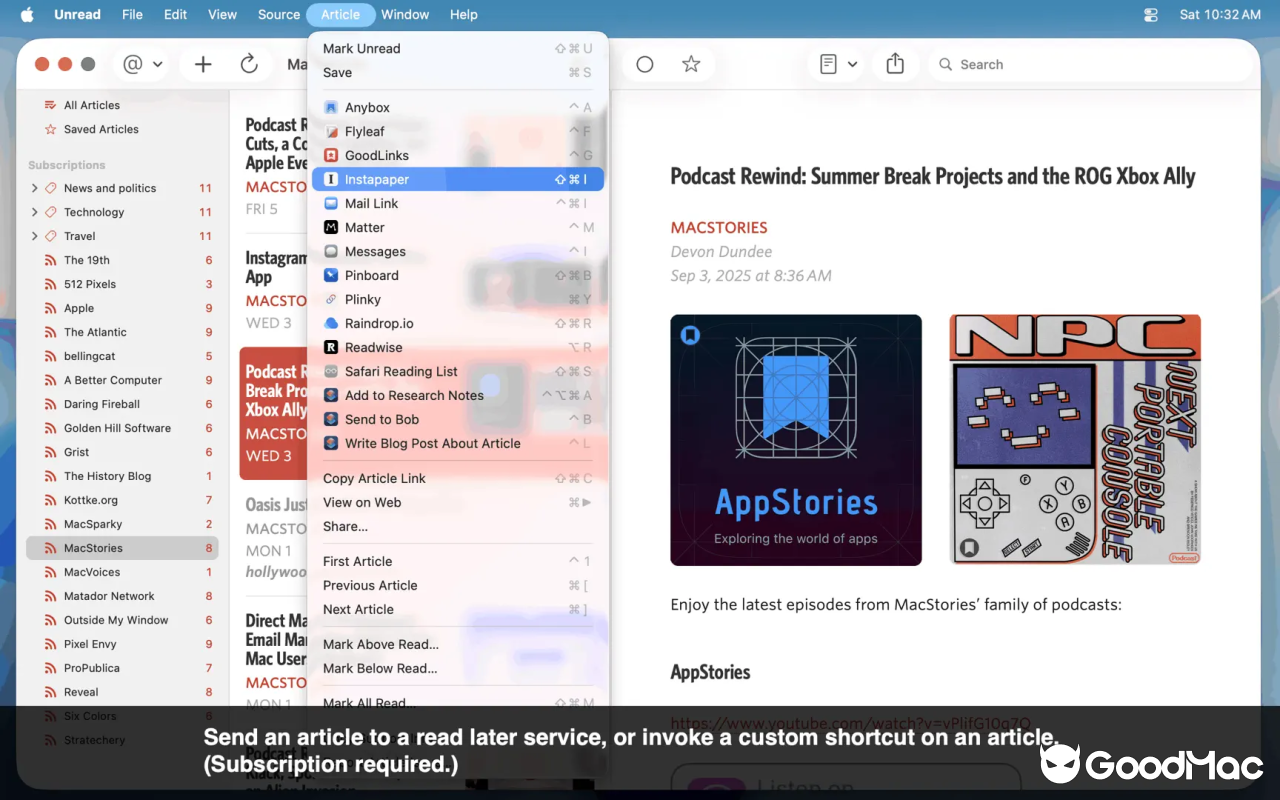Image resolution: width=1280 pixels, height=800 pixels.
Task: Click the Instapaper icon in highlighted row
Action: coord(331,179)
